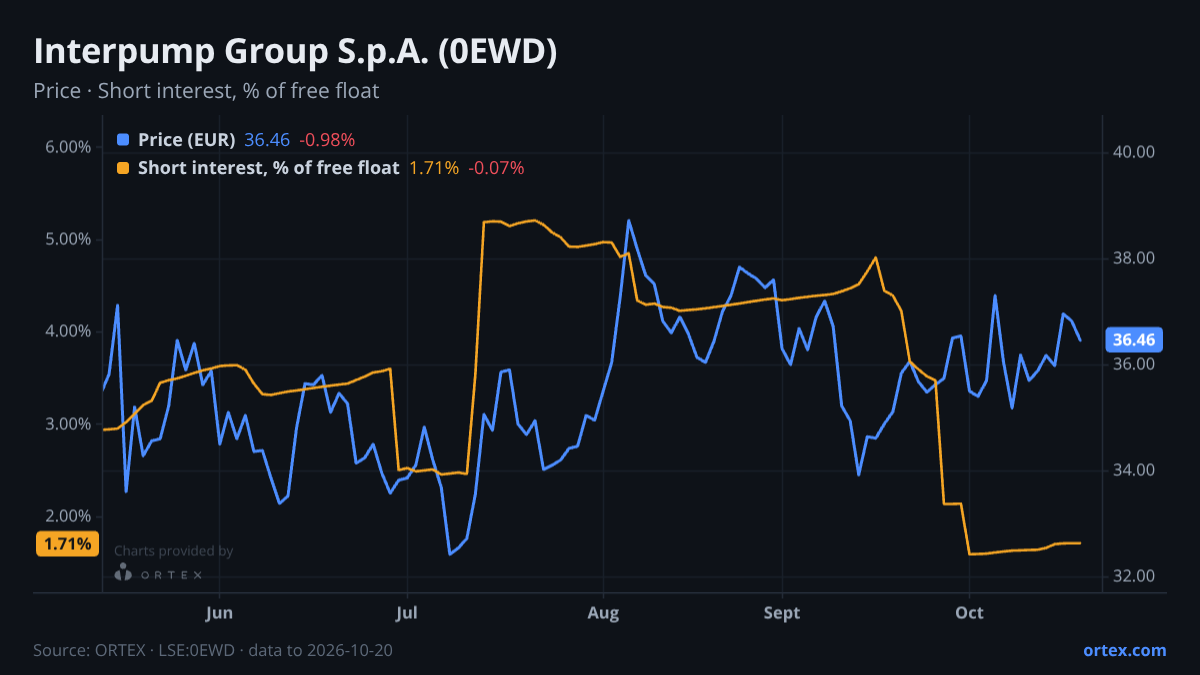Click the orange Short interest legend swatch
Screen dimensions: 1200x675
[x=123, y=168]
